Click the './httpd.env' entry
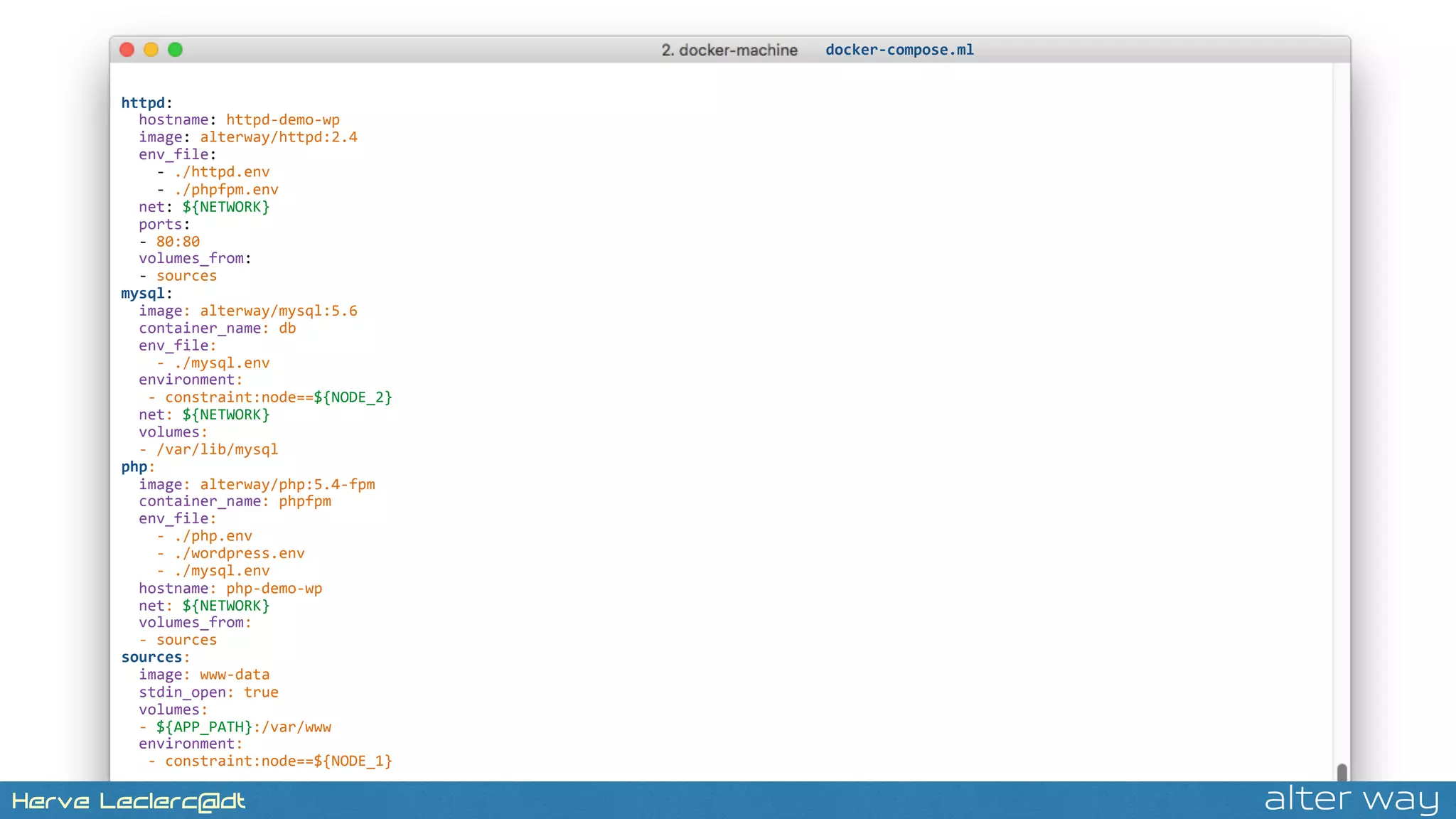The image size is (1456, 819). [222, 172]
